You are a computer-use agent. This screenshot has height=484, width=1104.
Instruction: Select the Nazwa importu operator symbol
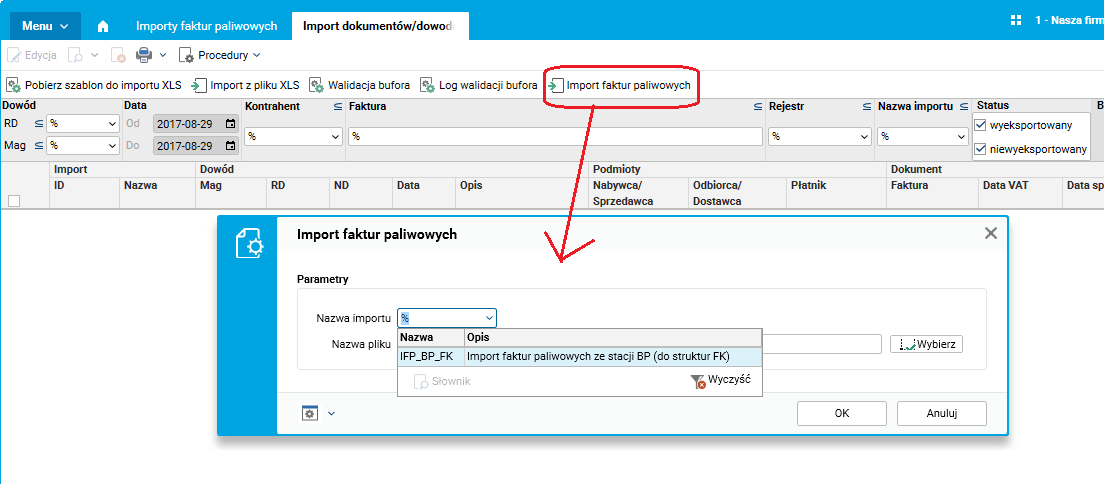click(964, 107)
